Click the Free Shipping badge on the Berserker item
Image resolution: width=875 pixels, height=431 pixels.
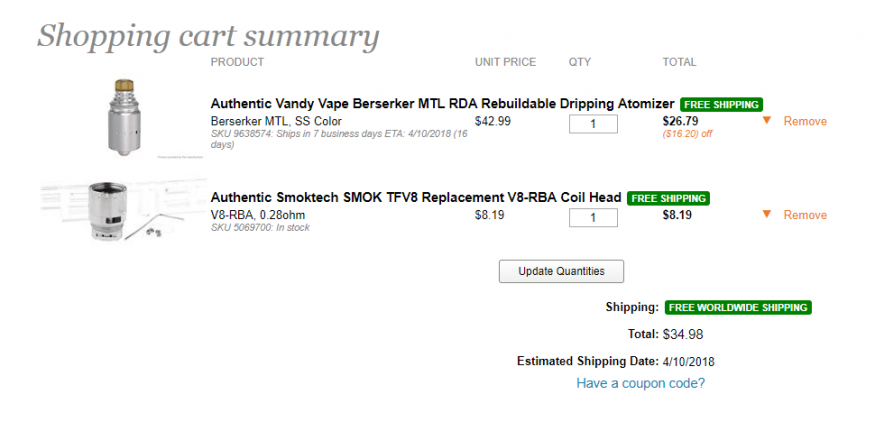click(x=721, y=104)
